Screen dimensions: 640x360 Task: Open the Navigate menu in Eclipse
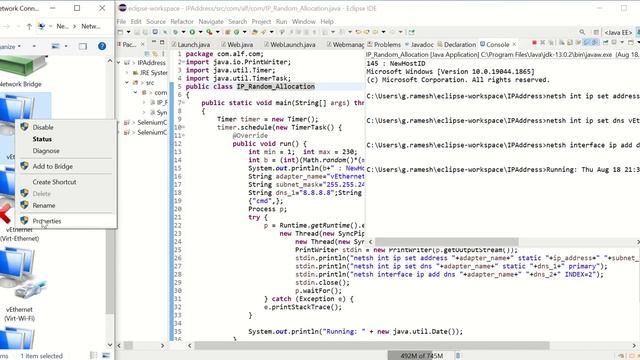pos(211,21)
